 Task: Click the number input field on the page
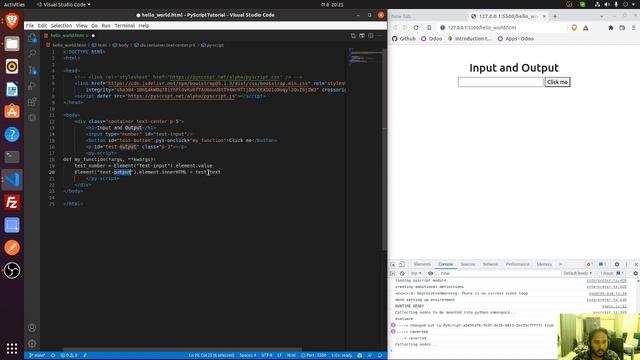500,82
